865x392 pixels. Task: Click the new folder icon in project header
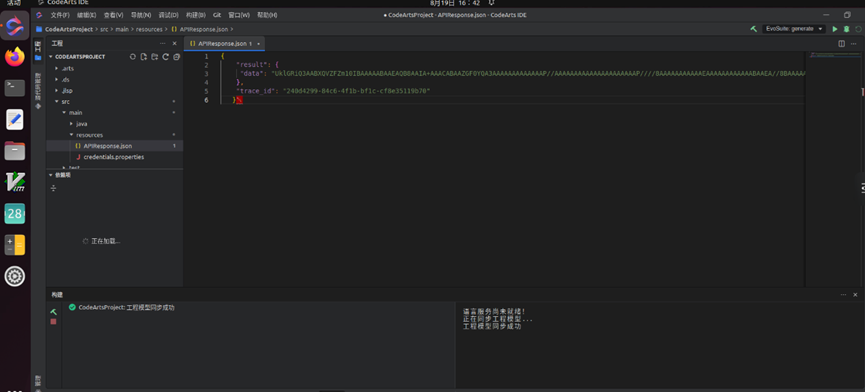pyautogui.click(x=154, y=57)
